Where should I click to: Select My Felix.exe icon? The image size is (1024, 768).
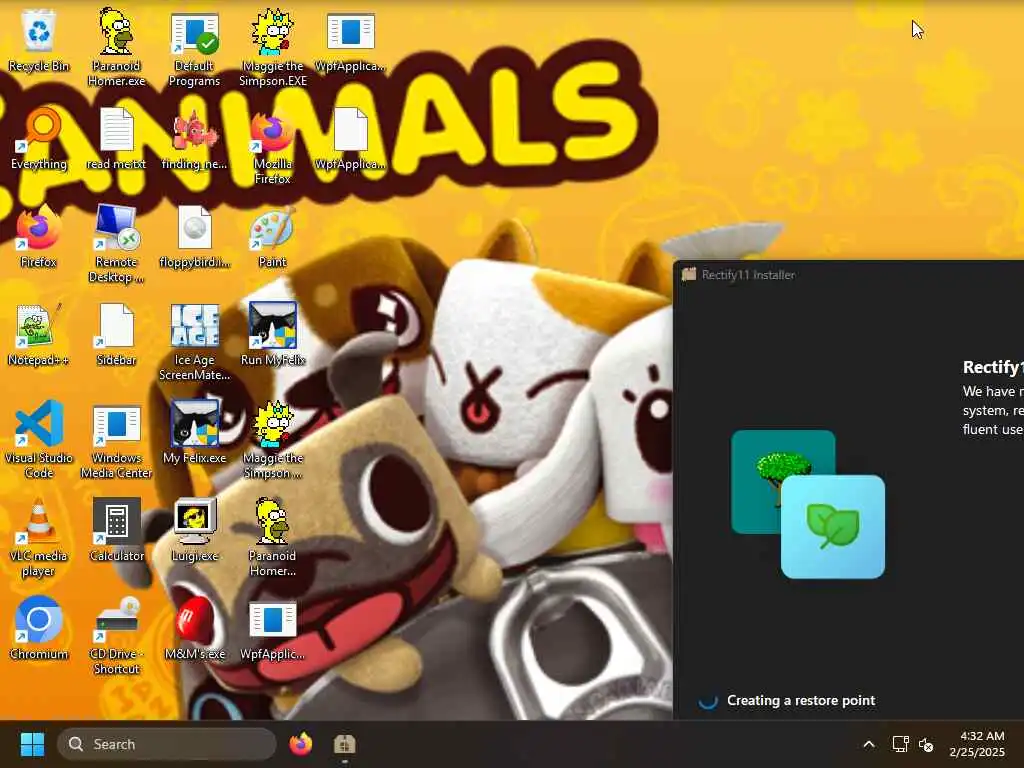[195, 432]
